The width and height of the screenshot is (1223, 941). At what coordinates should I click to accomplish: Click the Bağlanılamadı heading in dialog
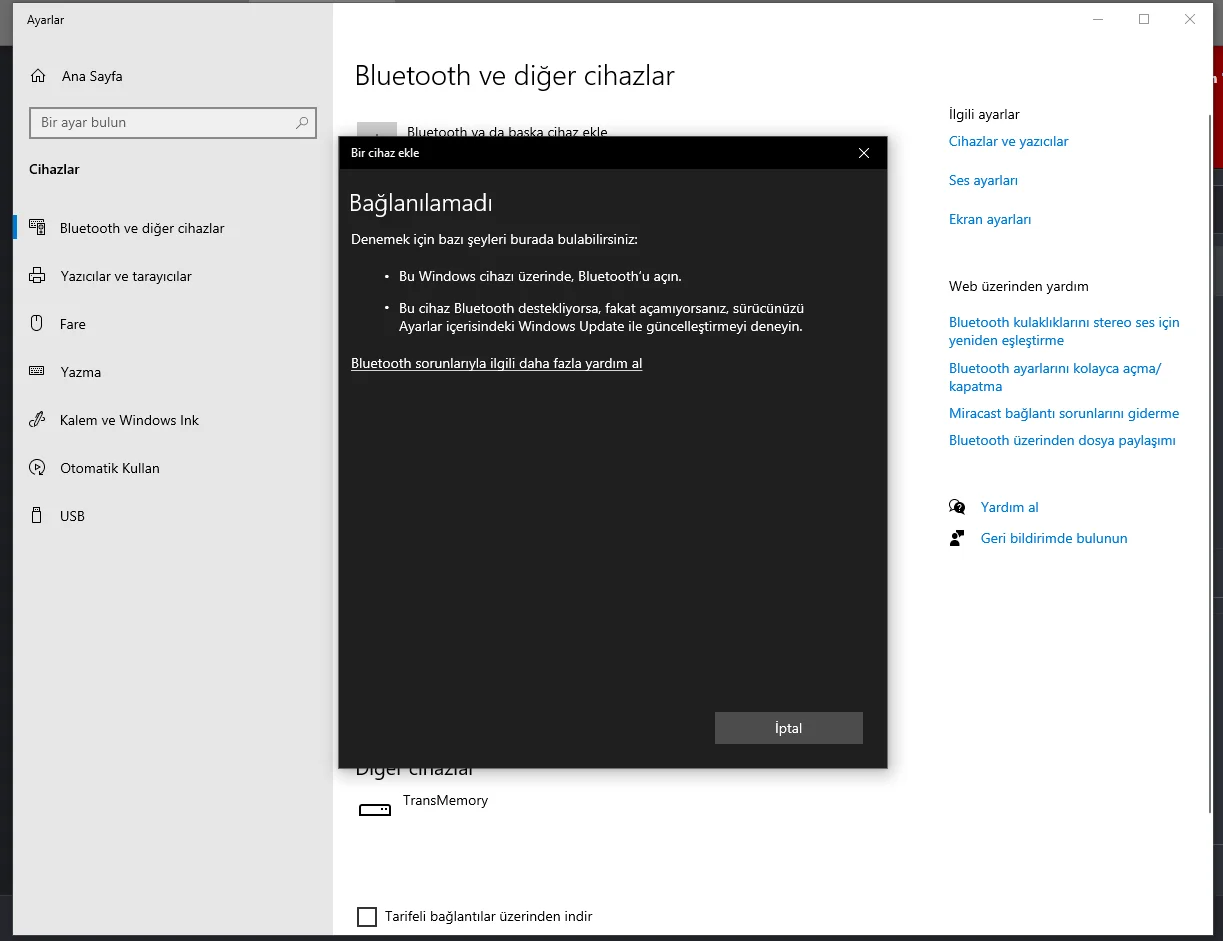421,203
